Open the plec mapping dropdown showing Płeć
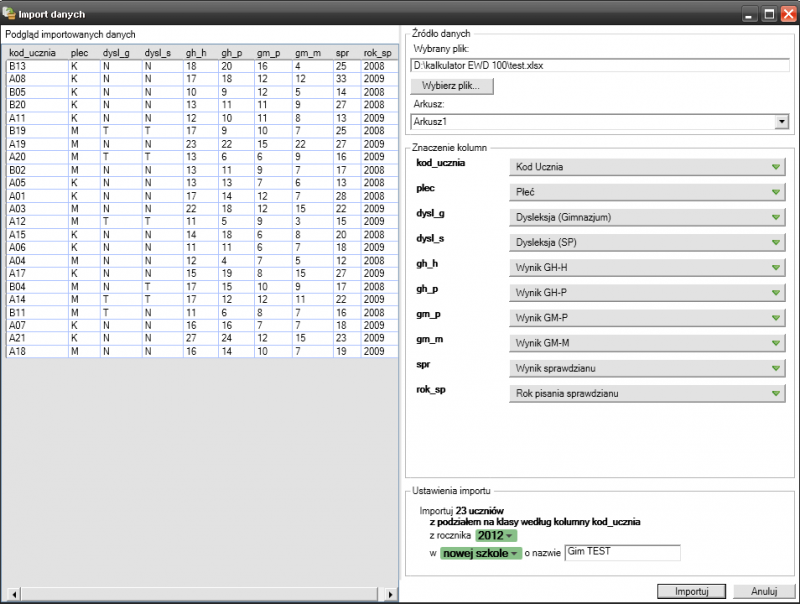 coord(646,192)
